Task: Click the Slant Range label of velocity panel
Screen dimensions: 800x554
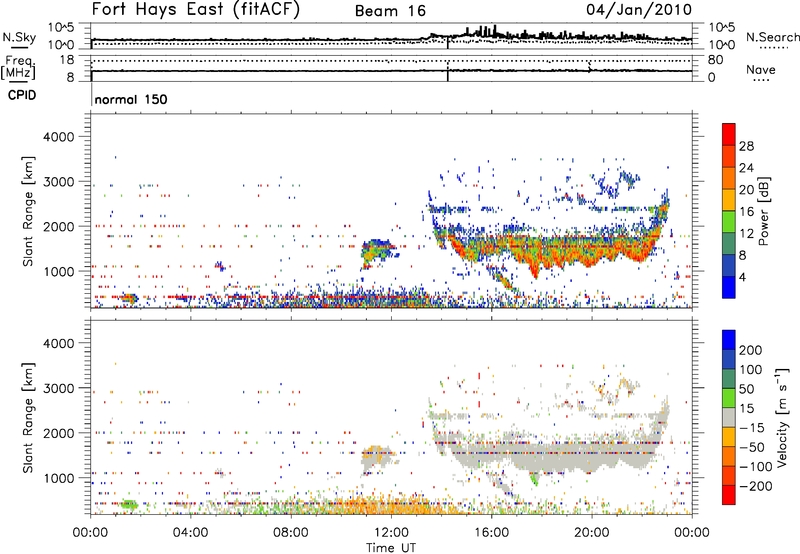Action: pos(28,418)
